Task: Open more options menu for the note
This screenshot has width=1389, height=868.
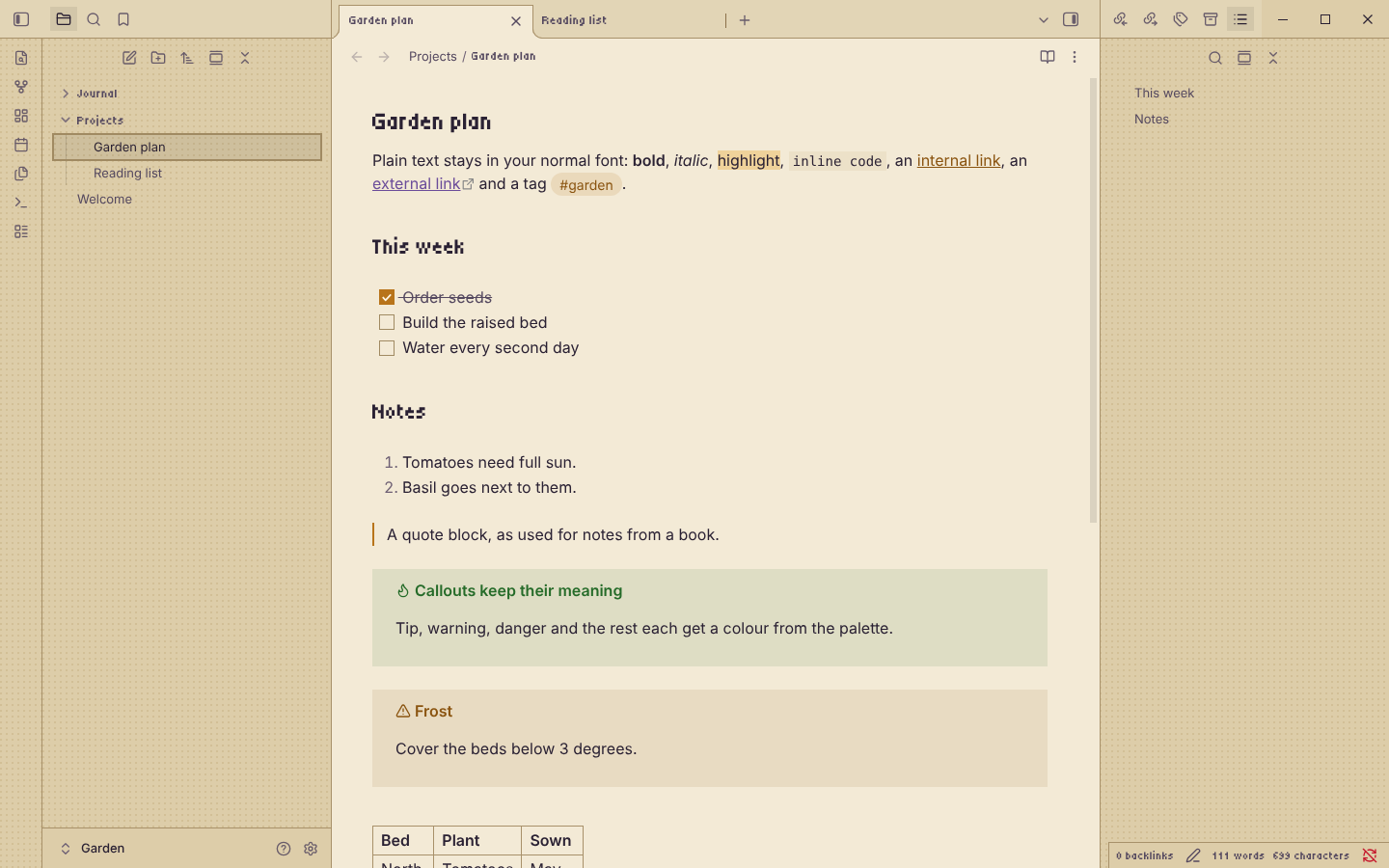Action: point(1075,57)
